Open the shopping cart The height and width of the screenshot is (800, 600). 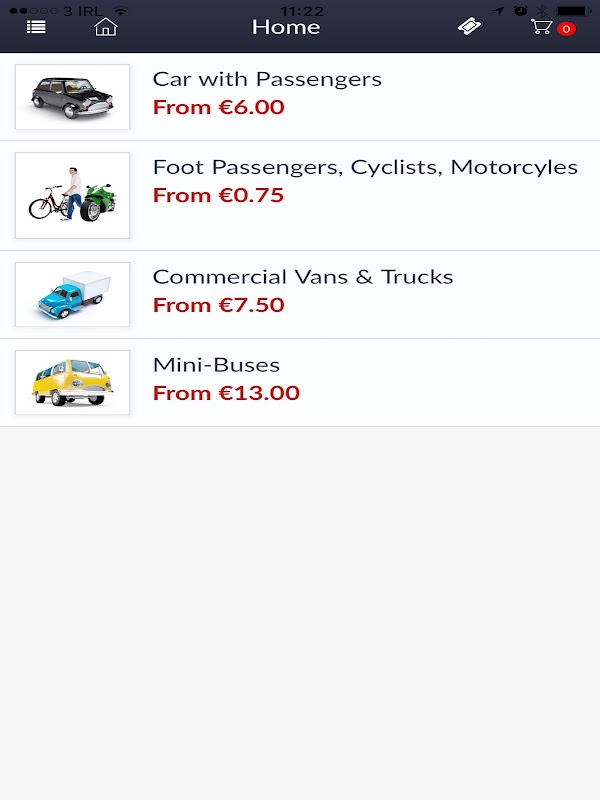pos(542,27)
